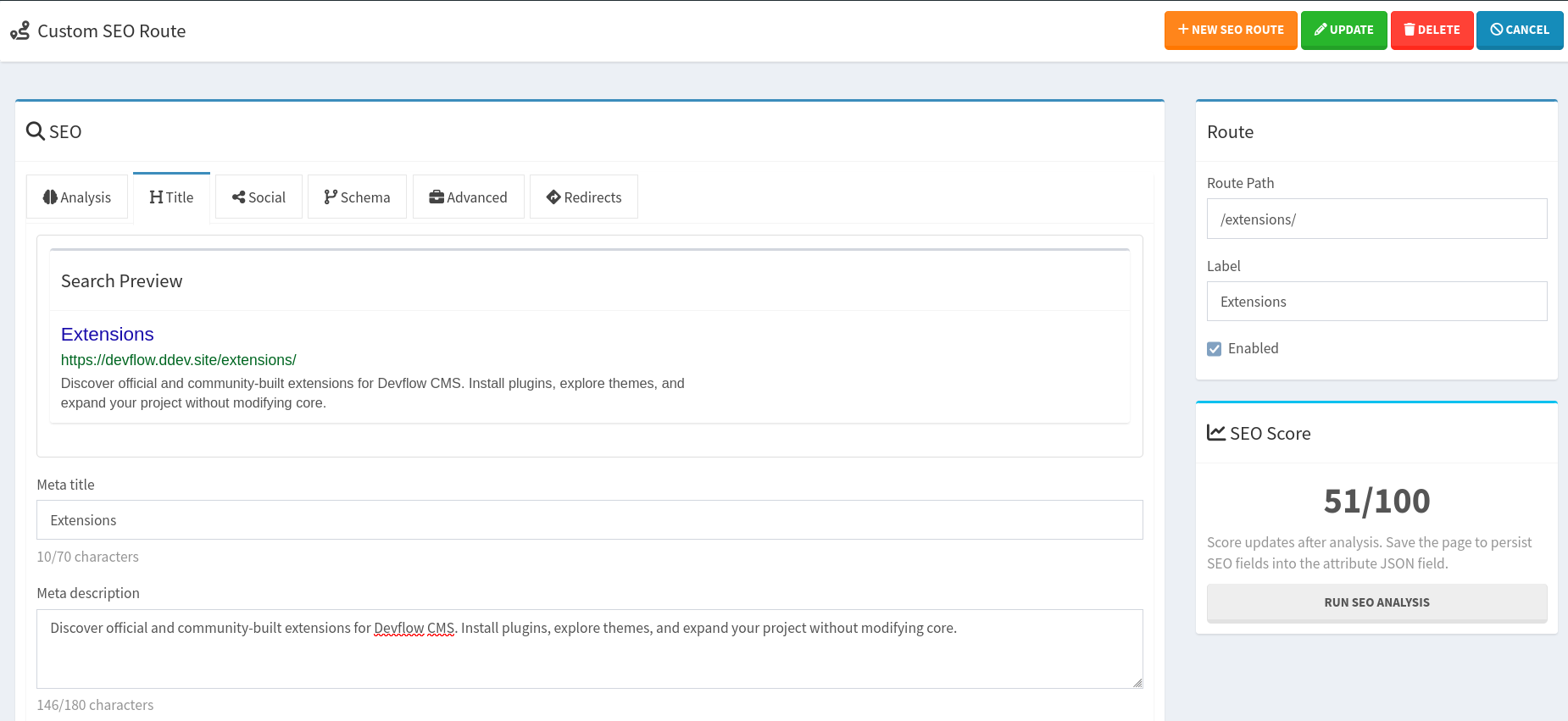Click the line chart icon beside SEO Score

[x=1216, y=433]
